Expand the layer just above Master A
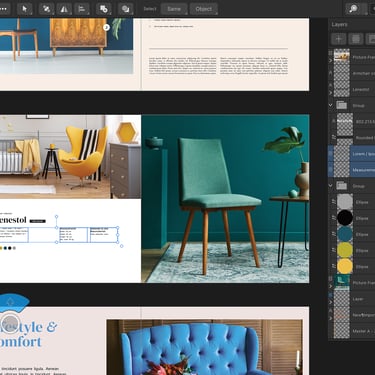 [x=331, y=318]
